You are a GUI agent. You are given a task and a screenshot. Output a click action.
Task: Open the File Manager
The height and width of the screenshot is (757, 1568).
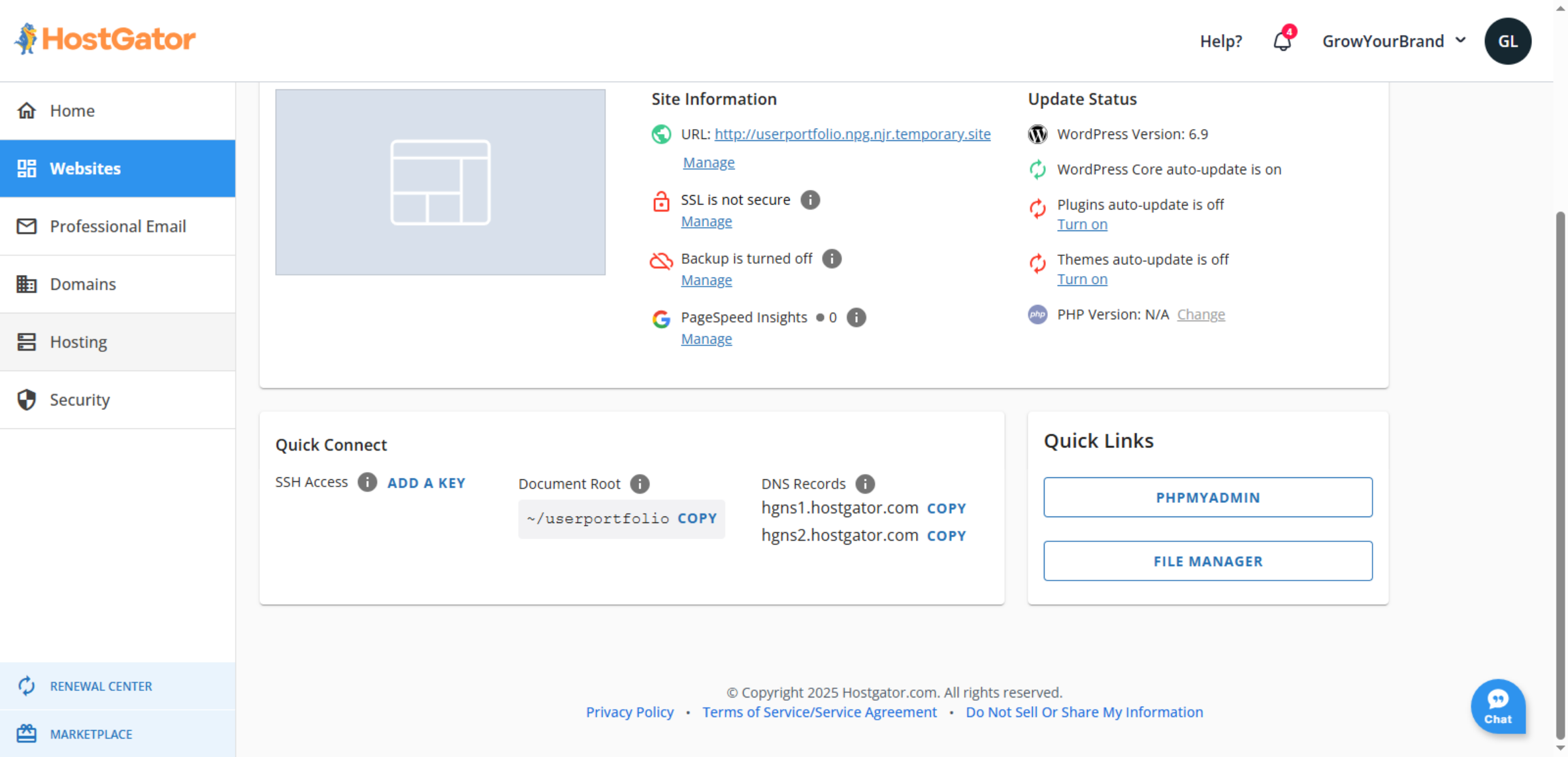click(x=1207, y=560)
